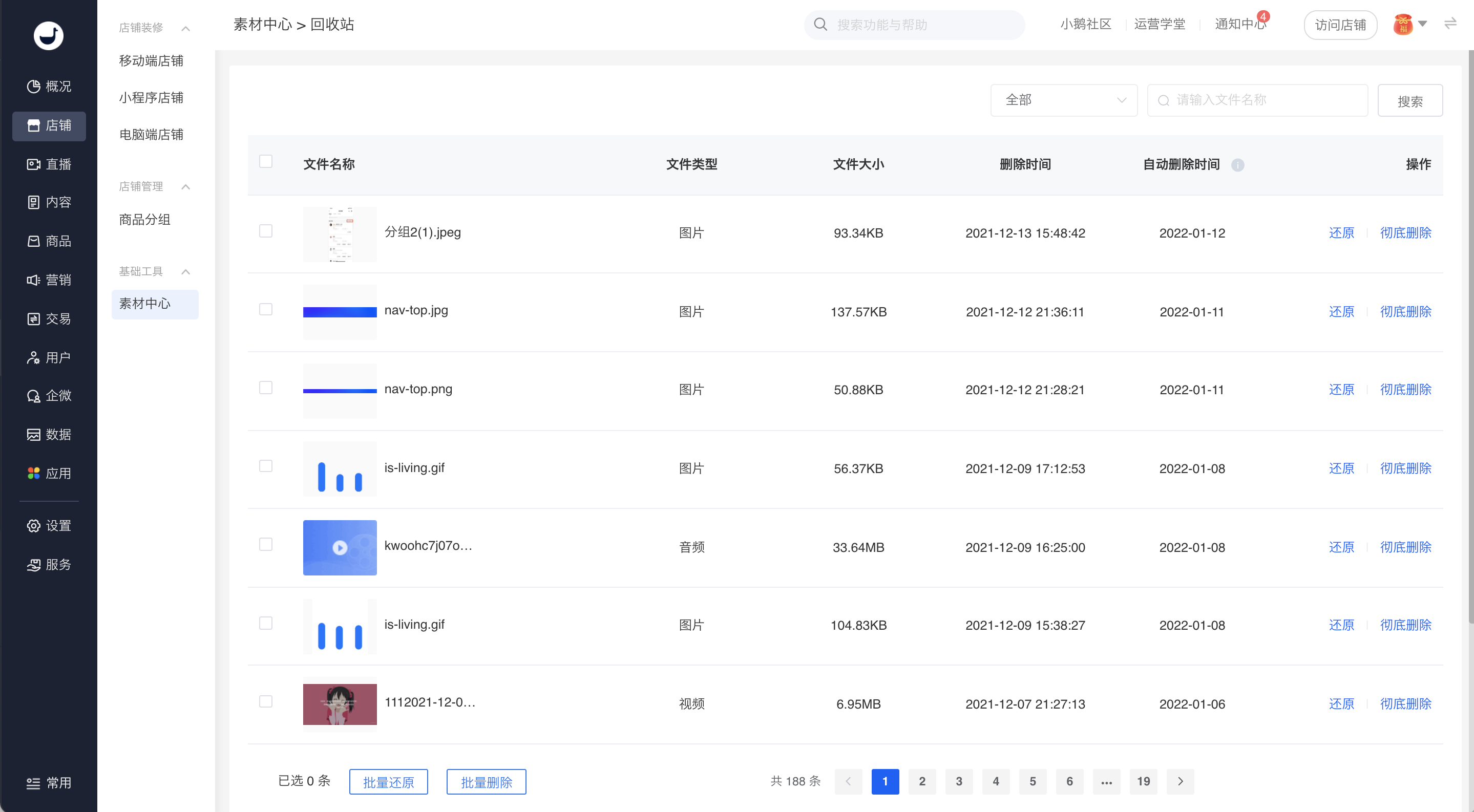Open the 营销 marketing megaphone icon

click(34, 280)
